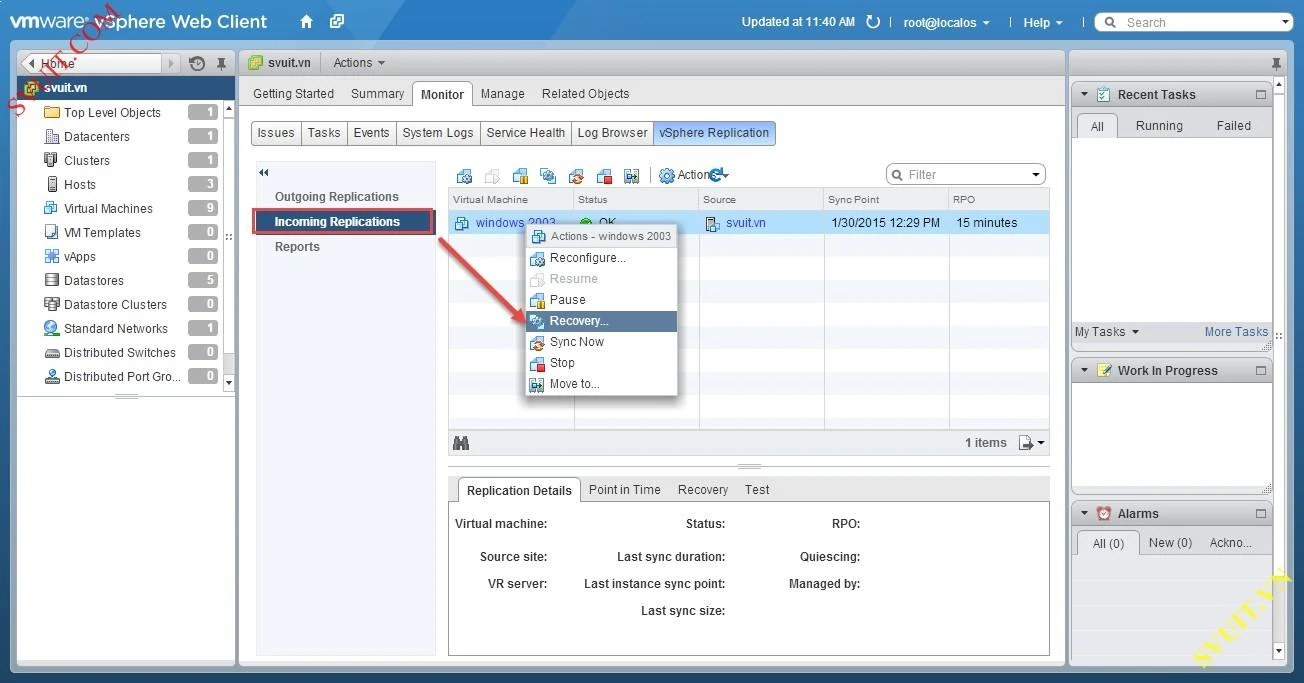The height and width of the screenshot is (683, 1304).
Task: Minimize the Alarms panel
Action: point(1261,513)
